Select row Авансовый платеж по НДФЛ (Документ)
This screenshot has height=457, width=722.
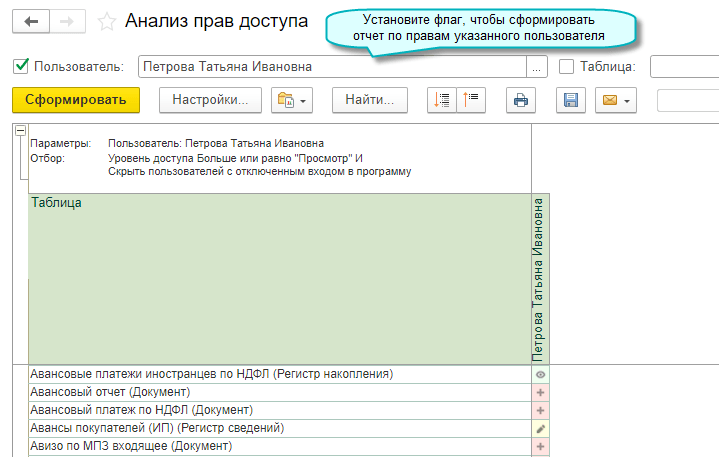coord(280,410)
